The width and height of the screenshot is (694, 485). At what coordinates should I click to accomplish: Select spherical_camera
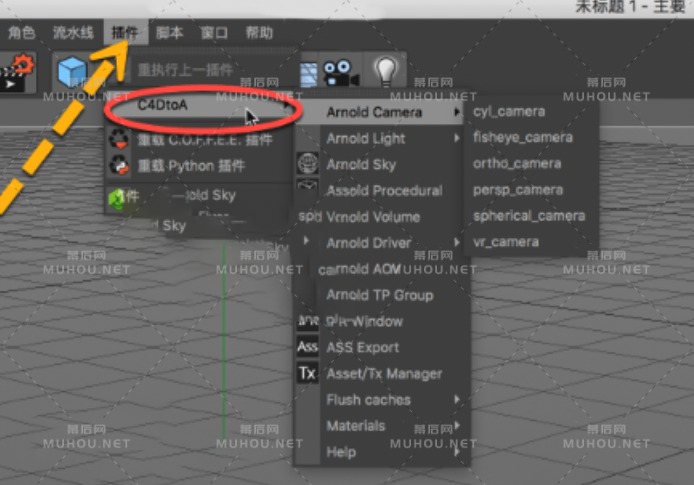tap(530, 216)
